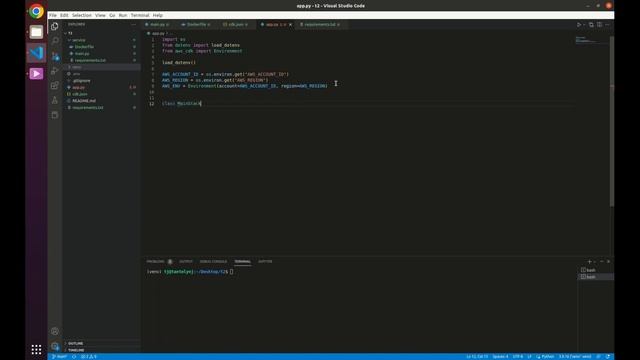Select the Python 3.9.16 venv interpreter
The height and width of the screenshot is (360, 640).
(575, 357)
